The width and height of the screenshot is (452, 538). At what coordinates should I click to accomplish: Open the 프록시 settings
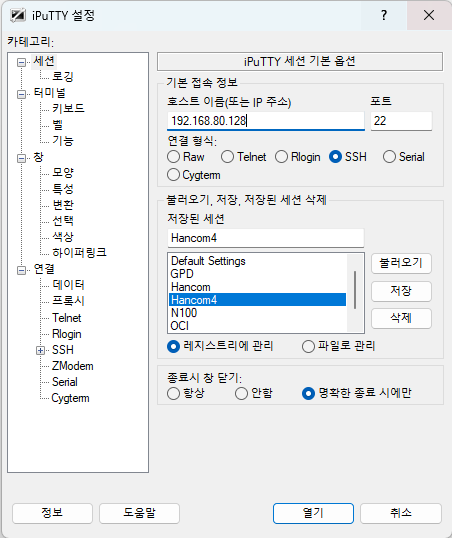pos(68,301)
